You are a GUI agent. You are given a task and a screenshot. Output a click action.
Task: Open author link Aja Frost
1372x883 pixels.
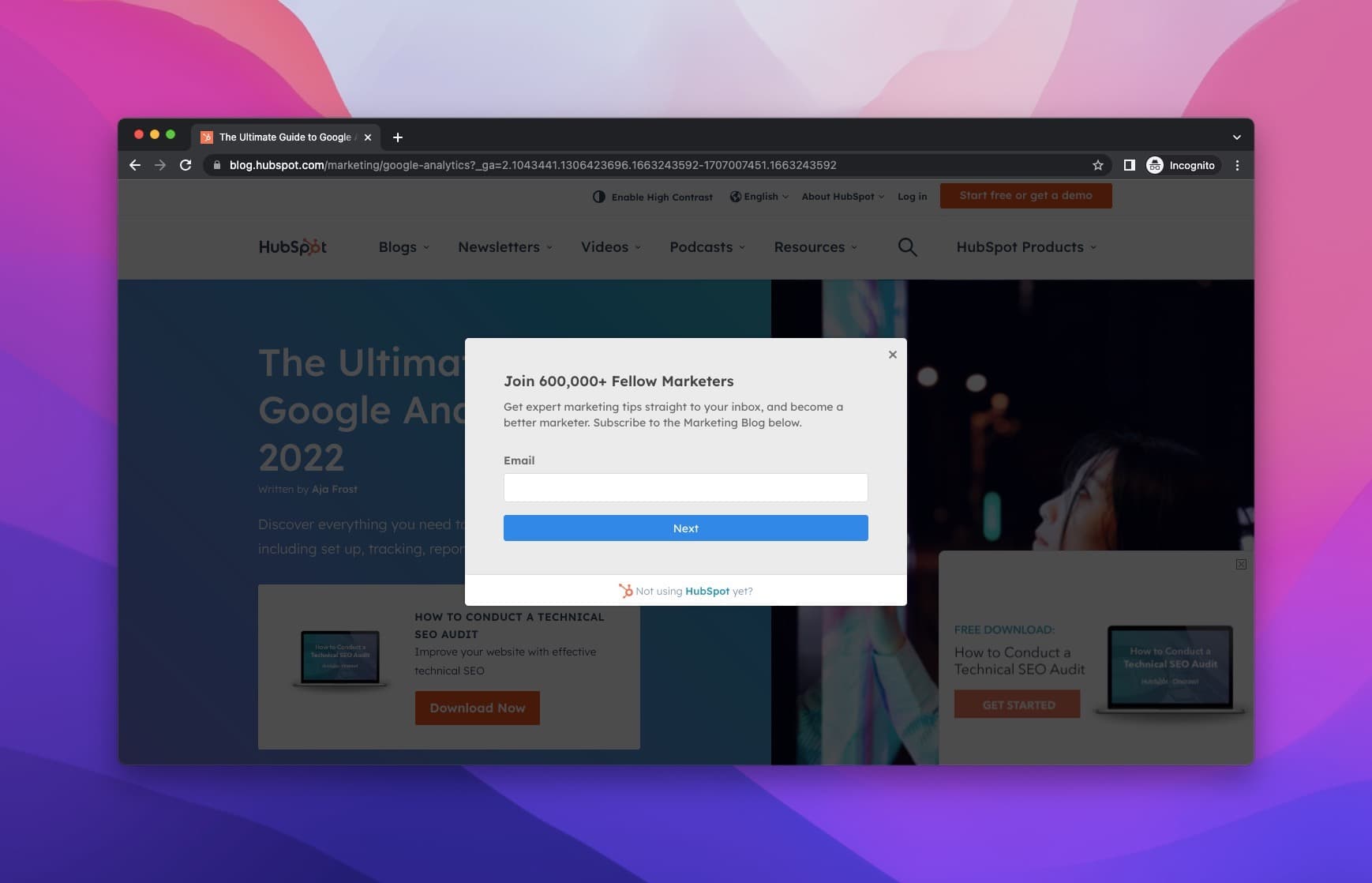(335, 490)
